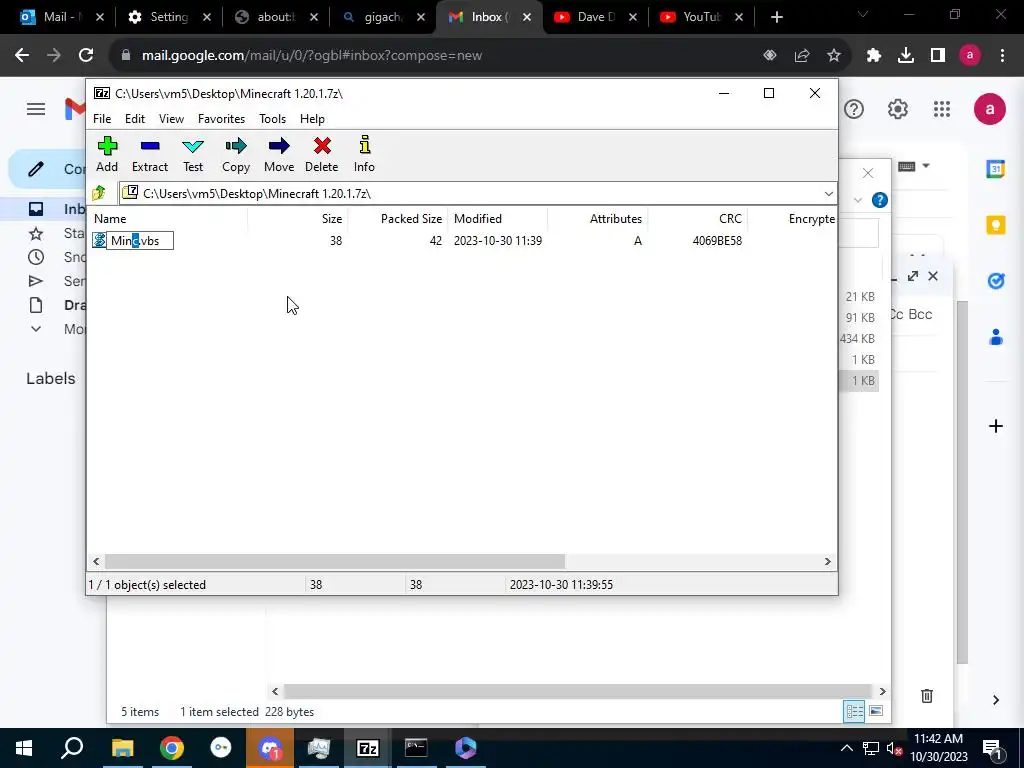Click the CRC value 4069BE58

[717, 241]
